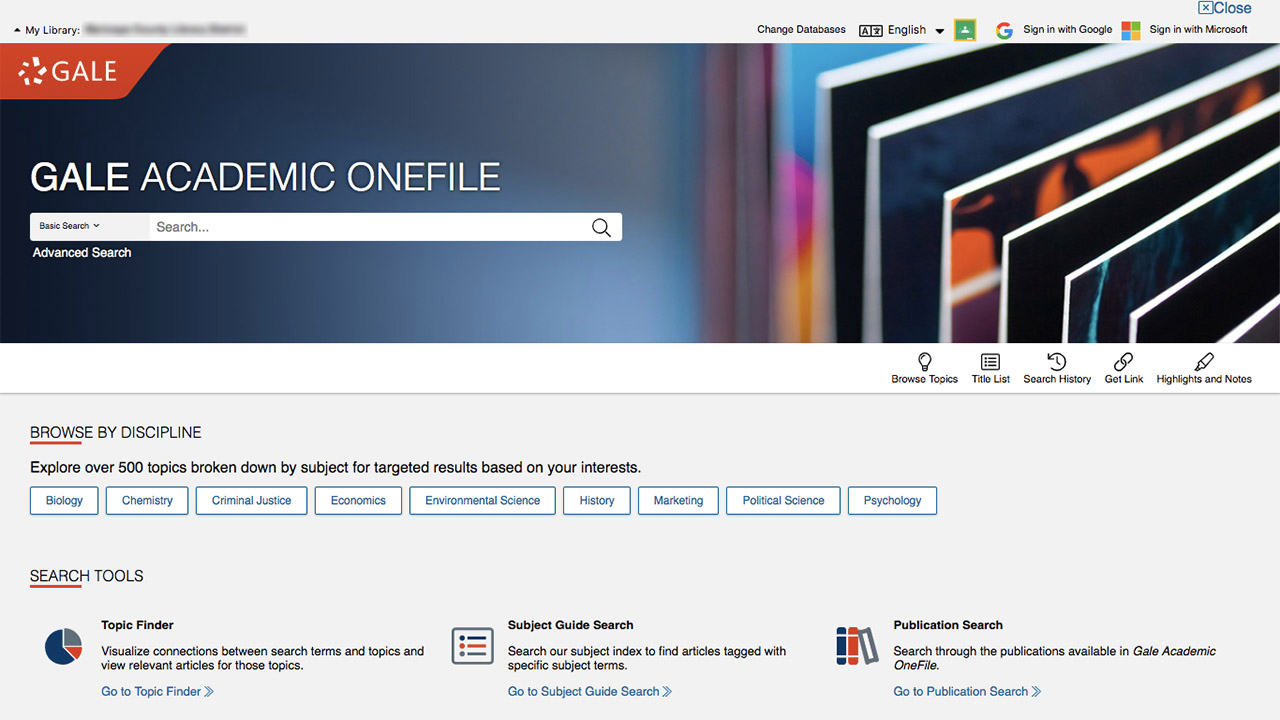Click the Subject Guide Search heading
1280x720 pixels.
[x=570, y=625]
